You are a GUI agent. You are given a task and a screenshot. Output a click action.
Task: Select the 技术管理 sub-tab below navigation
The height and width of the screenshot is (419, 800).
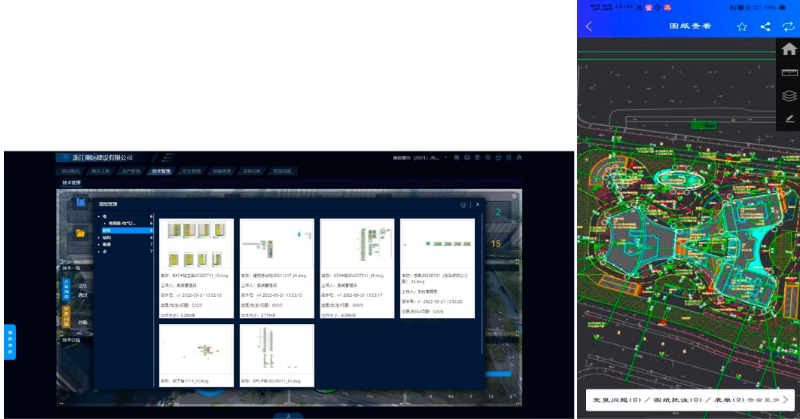(x=71, y=183)
